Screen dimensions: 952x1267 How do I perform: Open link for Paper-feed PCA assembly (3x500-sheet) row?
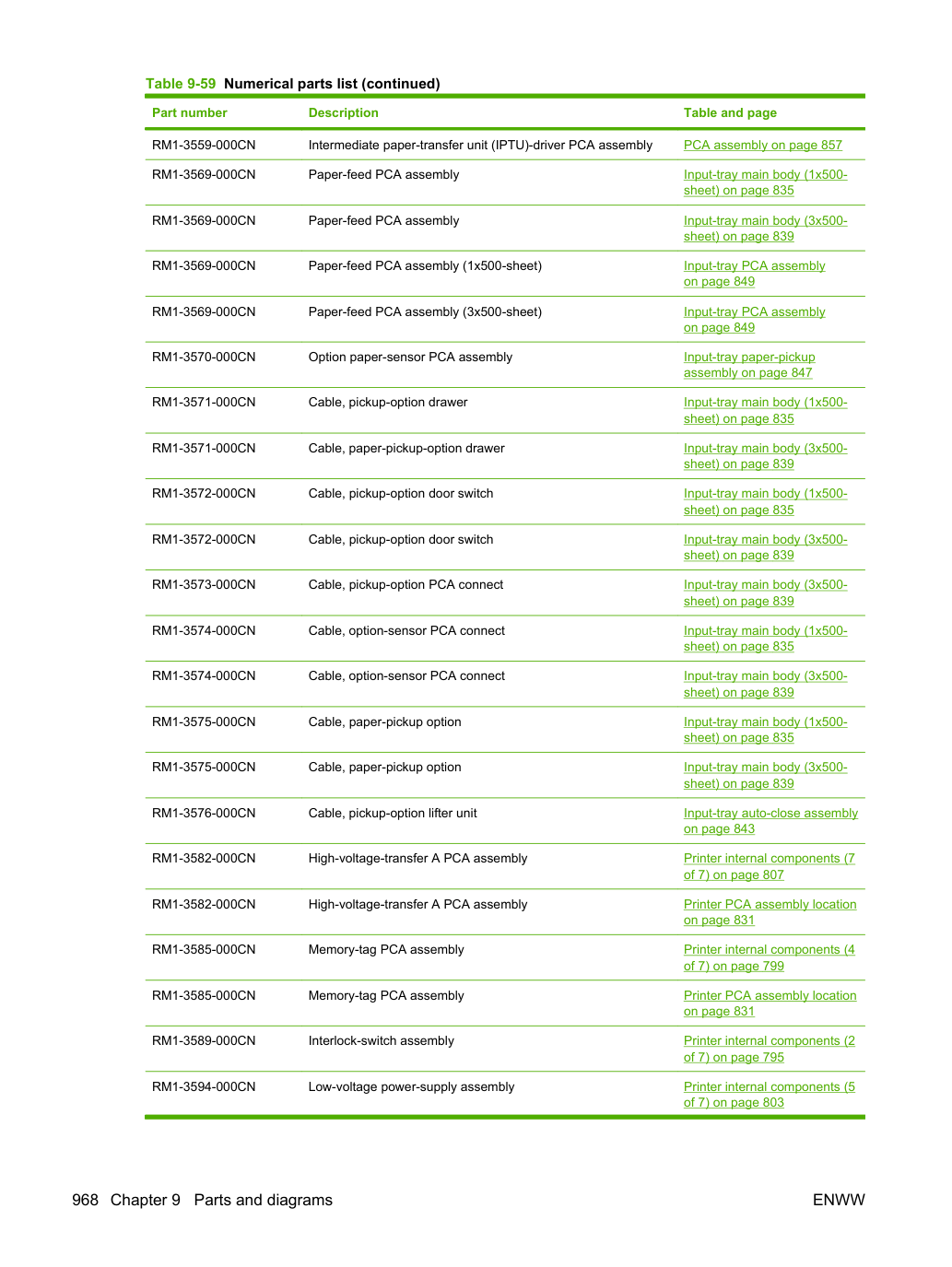coord(754,320)
